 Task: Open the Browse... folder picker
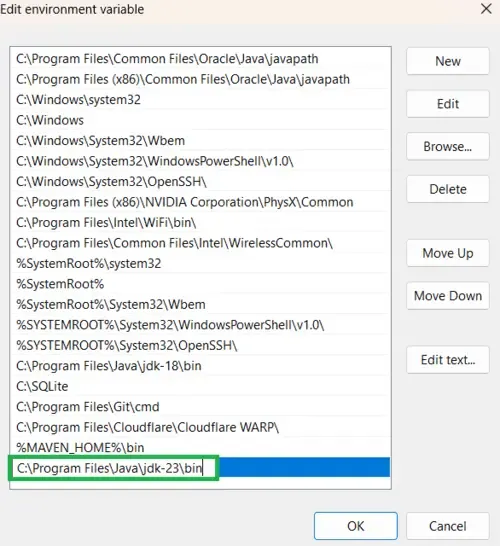(447, 147)
